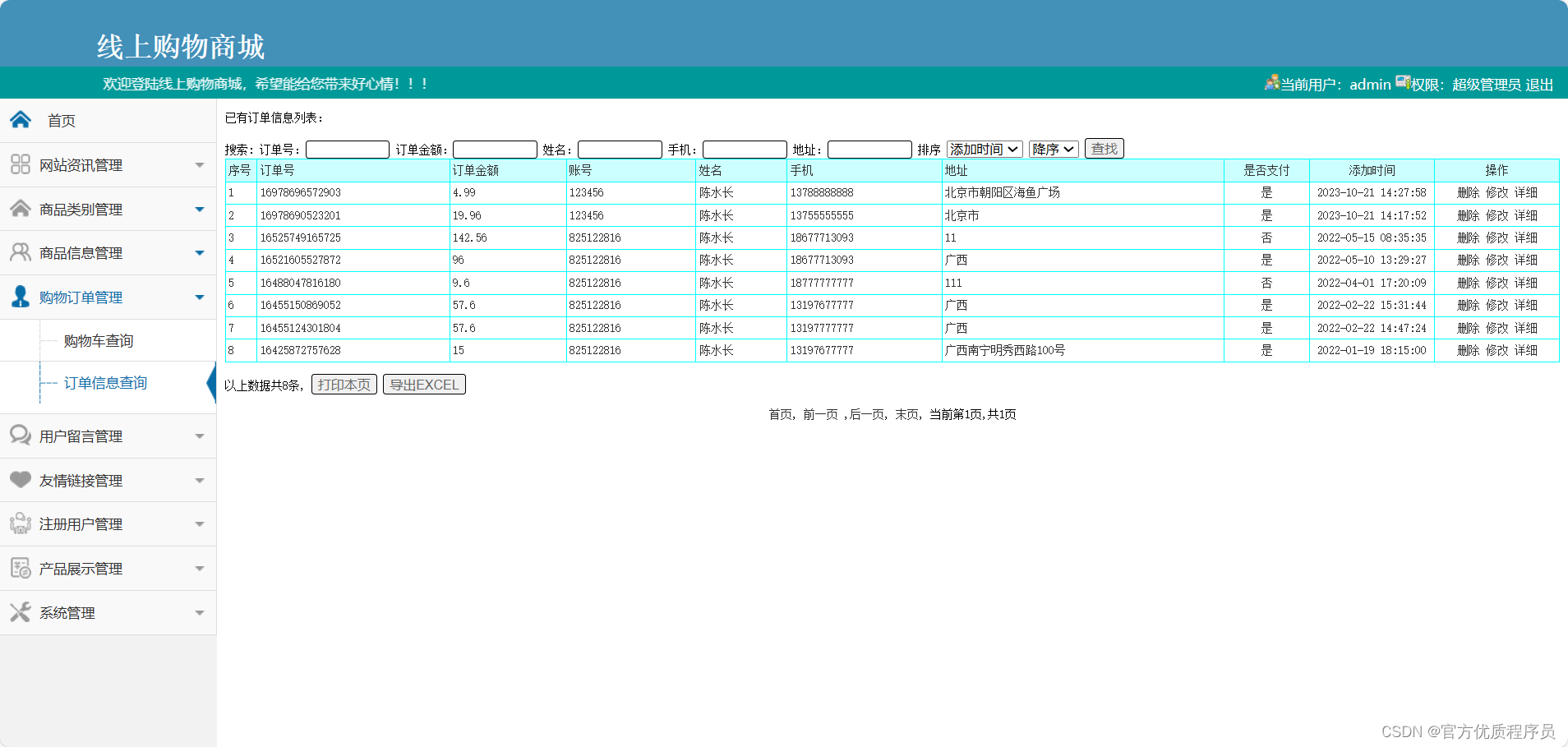Select 购物车查询 submenu item
Image resolution: width=1568 pixels, height=747 pixels.
[x=99, y=341]
